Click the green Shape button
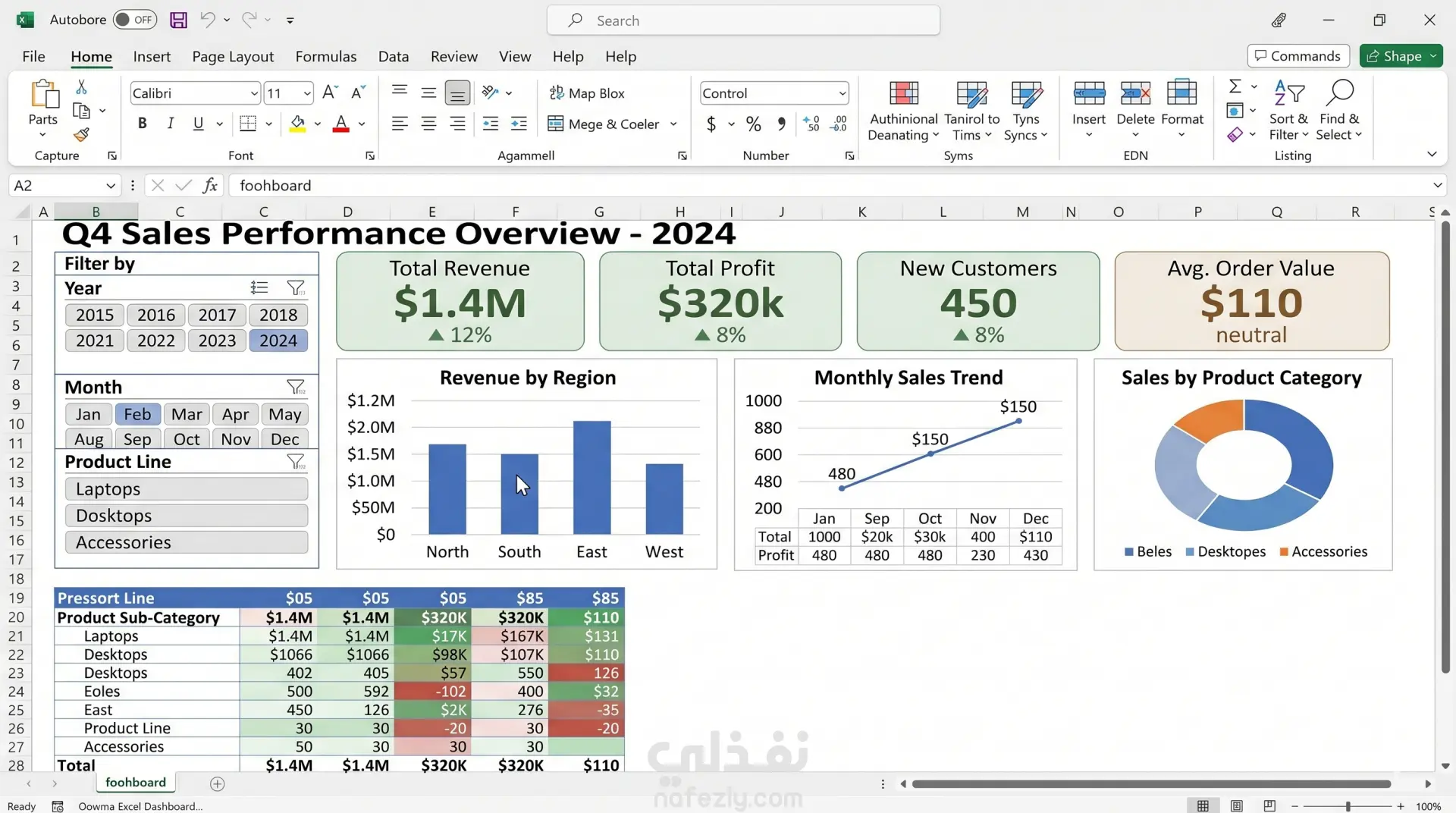 (1401, 56)
